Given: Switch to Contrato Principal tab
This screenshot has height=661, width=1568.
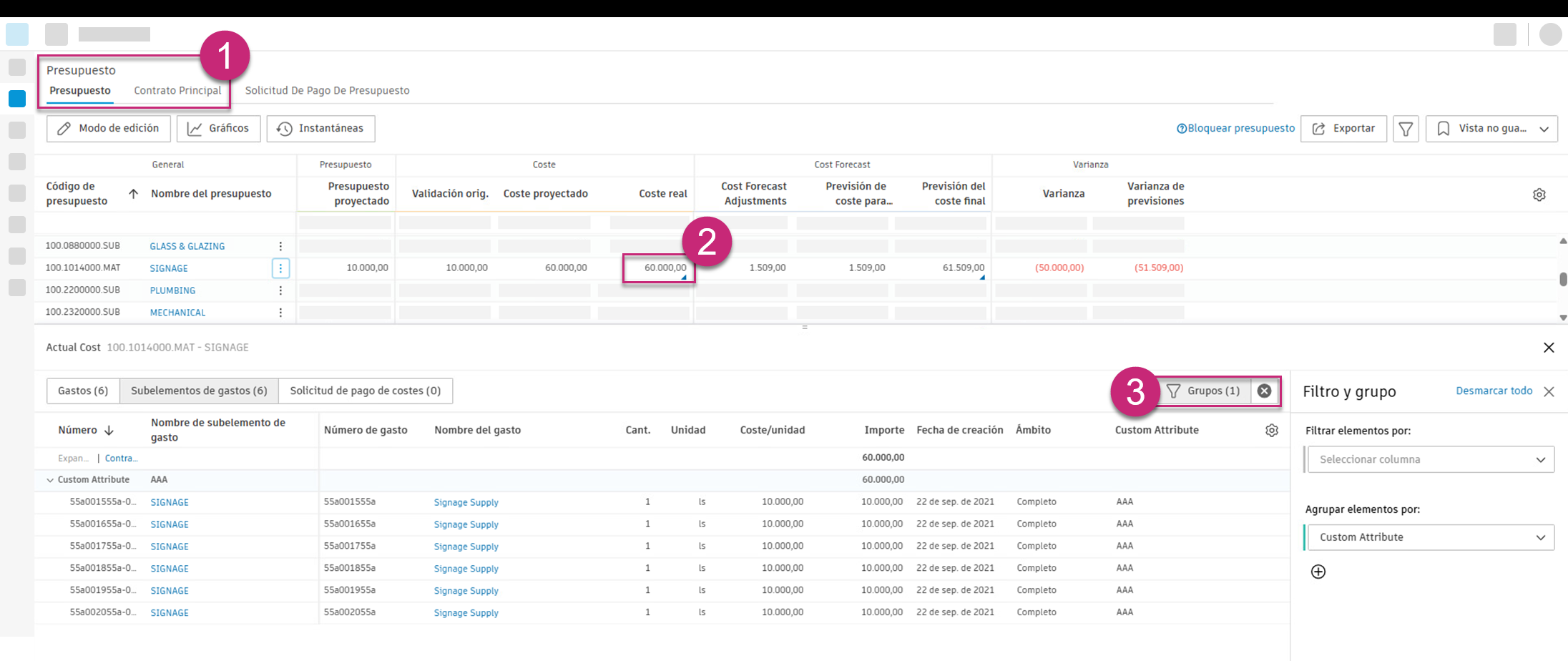Looking at the screenshot, I should click(x=177, y=91).
